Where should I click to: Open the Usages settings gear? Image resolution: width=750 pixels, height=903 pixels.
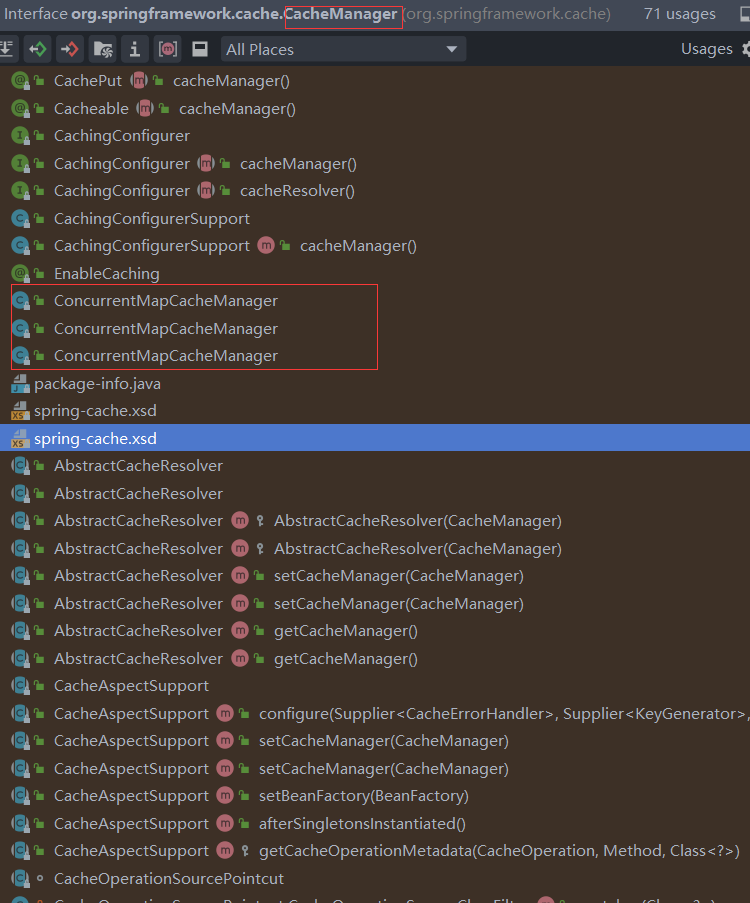click(x=747, y=50)
